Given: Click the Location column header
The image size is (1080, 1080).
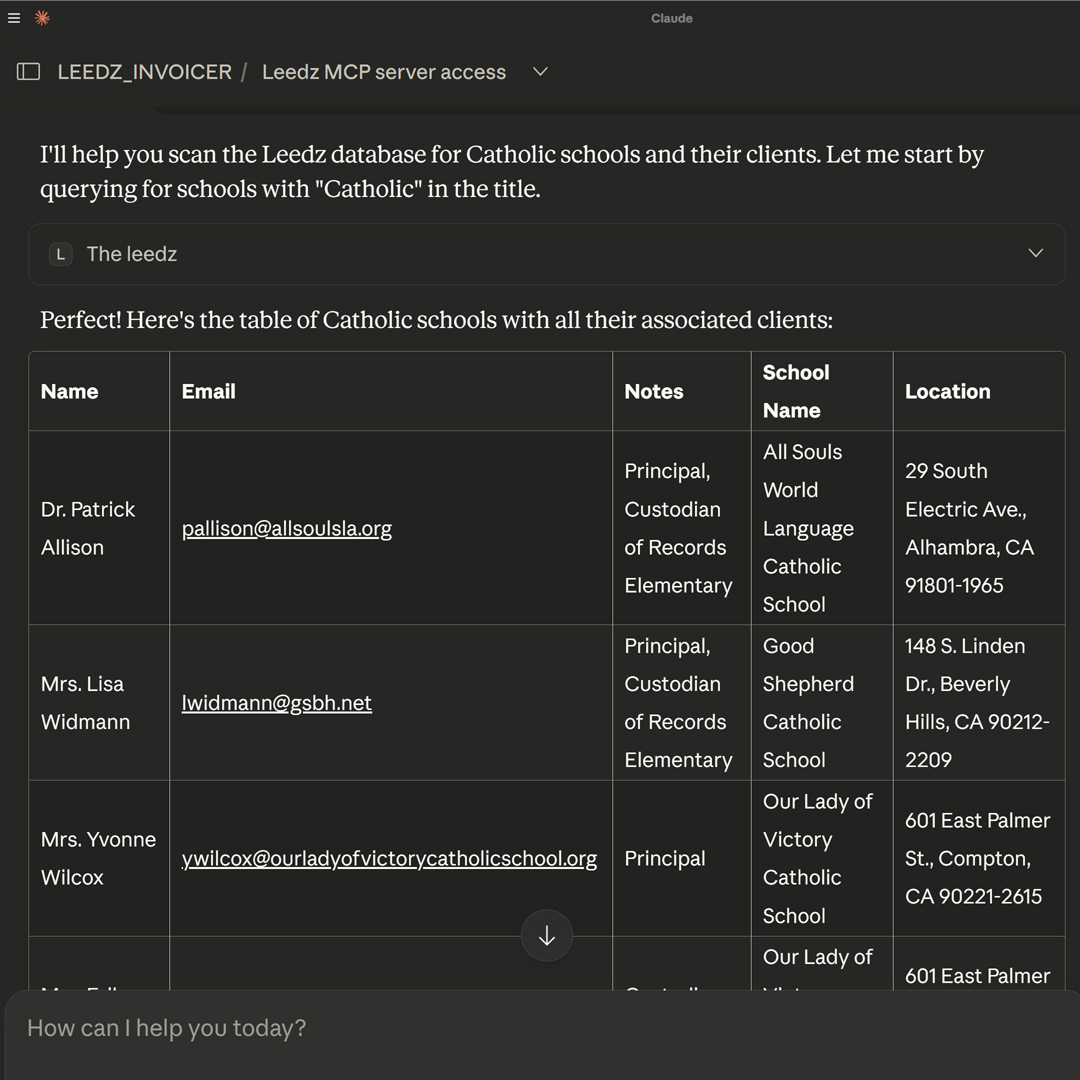Looking at the screenshot, I should [947, 392].
